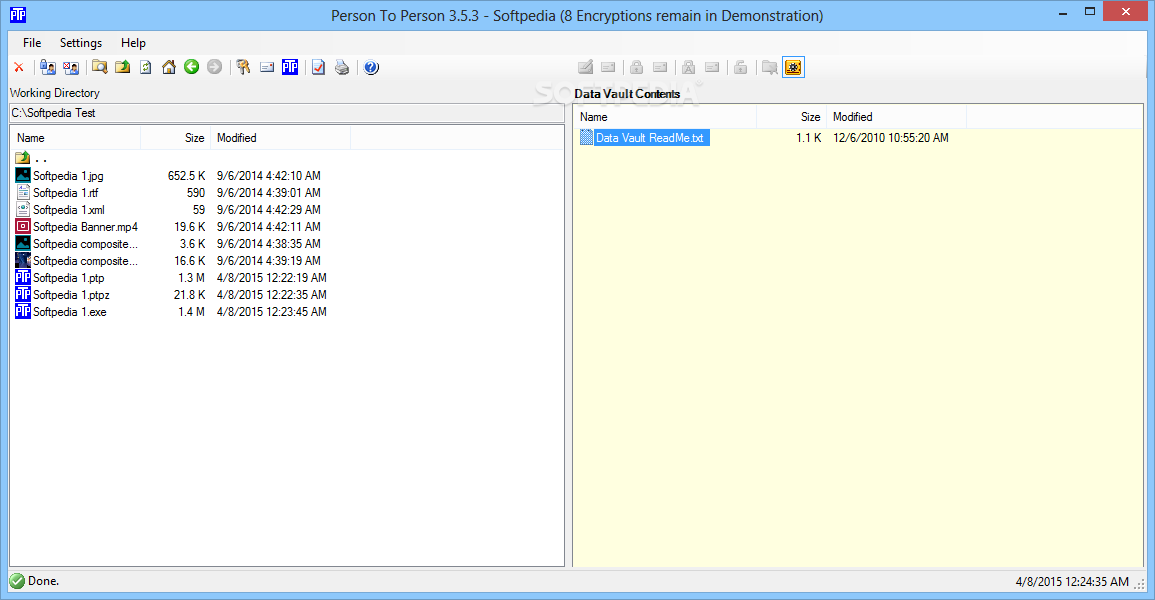
Task: Click the green check status icon
Action: (17, 581)
